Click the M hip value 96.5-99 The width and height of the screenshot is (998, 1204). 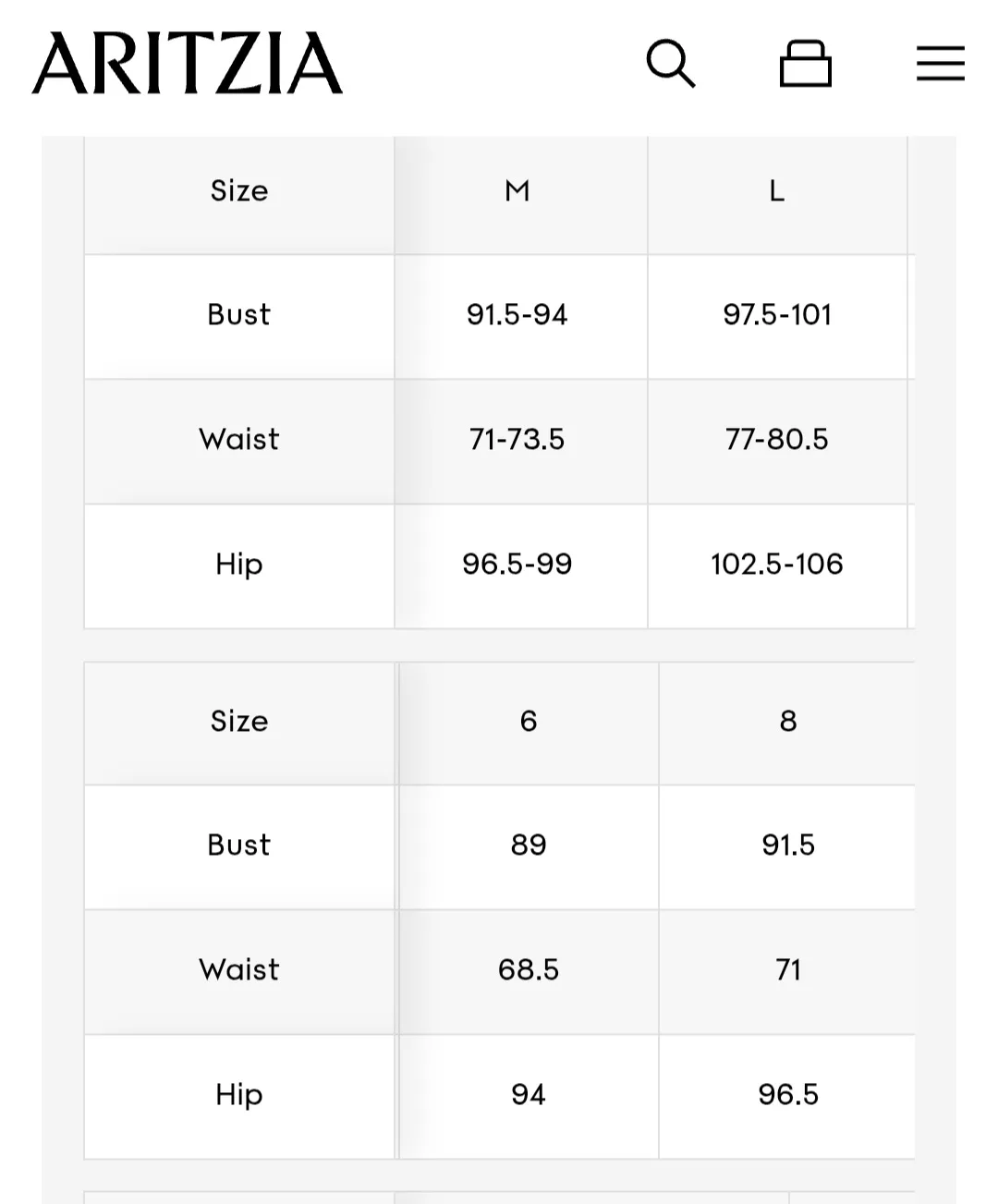pyautogui.click(x=517, y=564)
